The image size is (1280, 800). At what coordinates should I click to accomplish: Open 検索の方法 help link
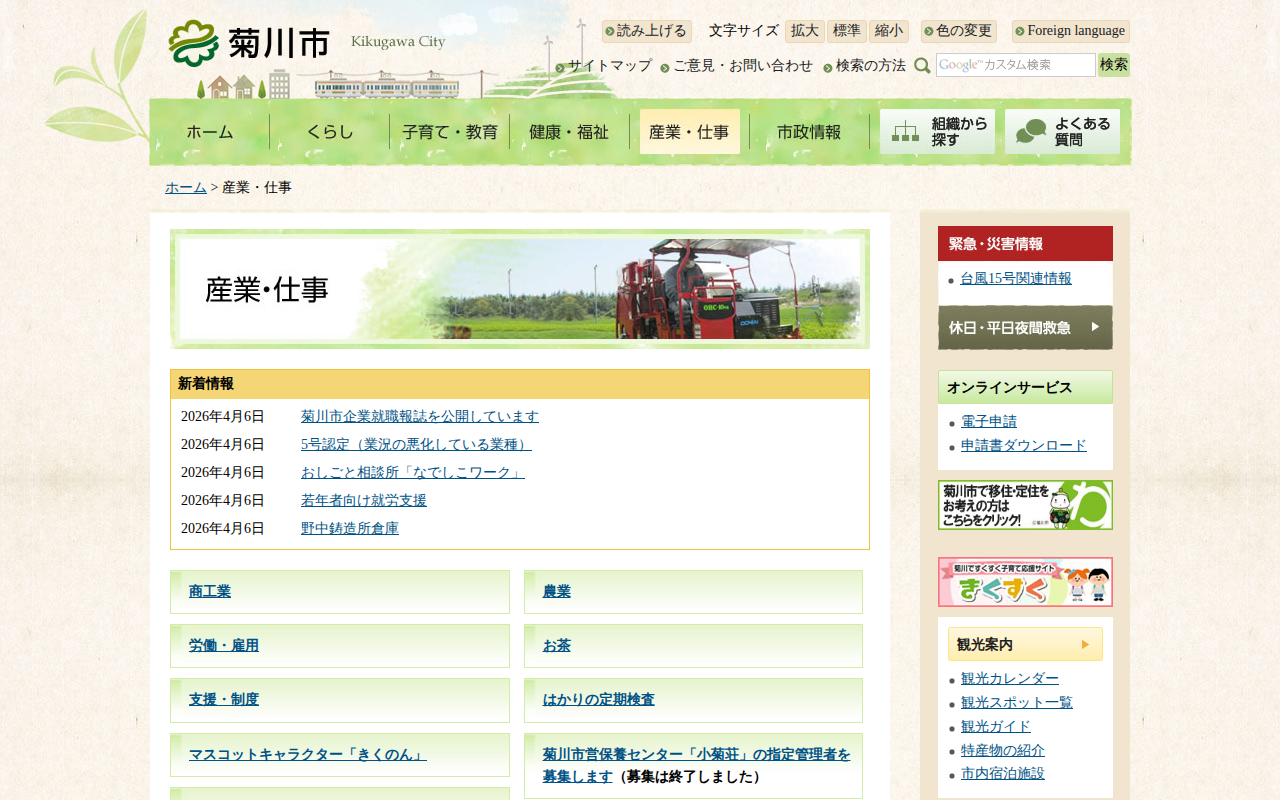[871, 66]
